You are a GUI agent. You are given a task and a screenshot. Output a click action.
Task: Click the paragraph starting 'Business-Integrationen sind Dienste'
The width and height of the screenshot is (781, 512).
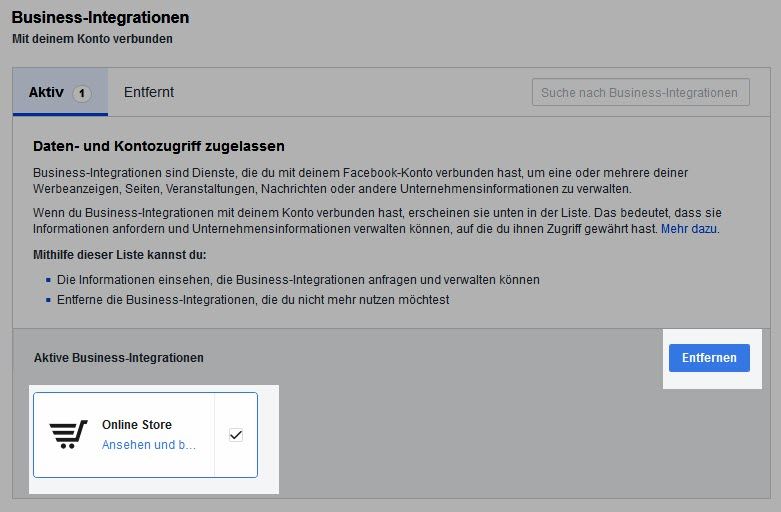[x=360, y=180]
